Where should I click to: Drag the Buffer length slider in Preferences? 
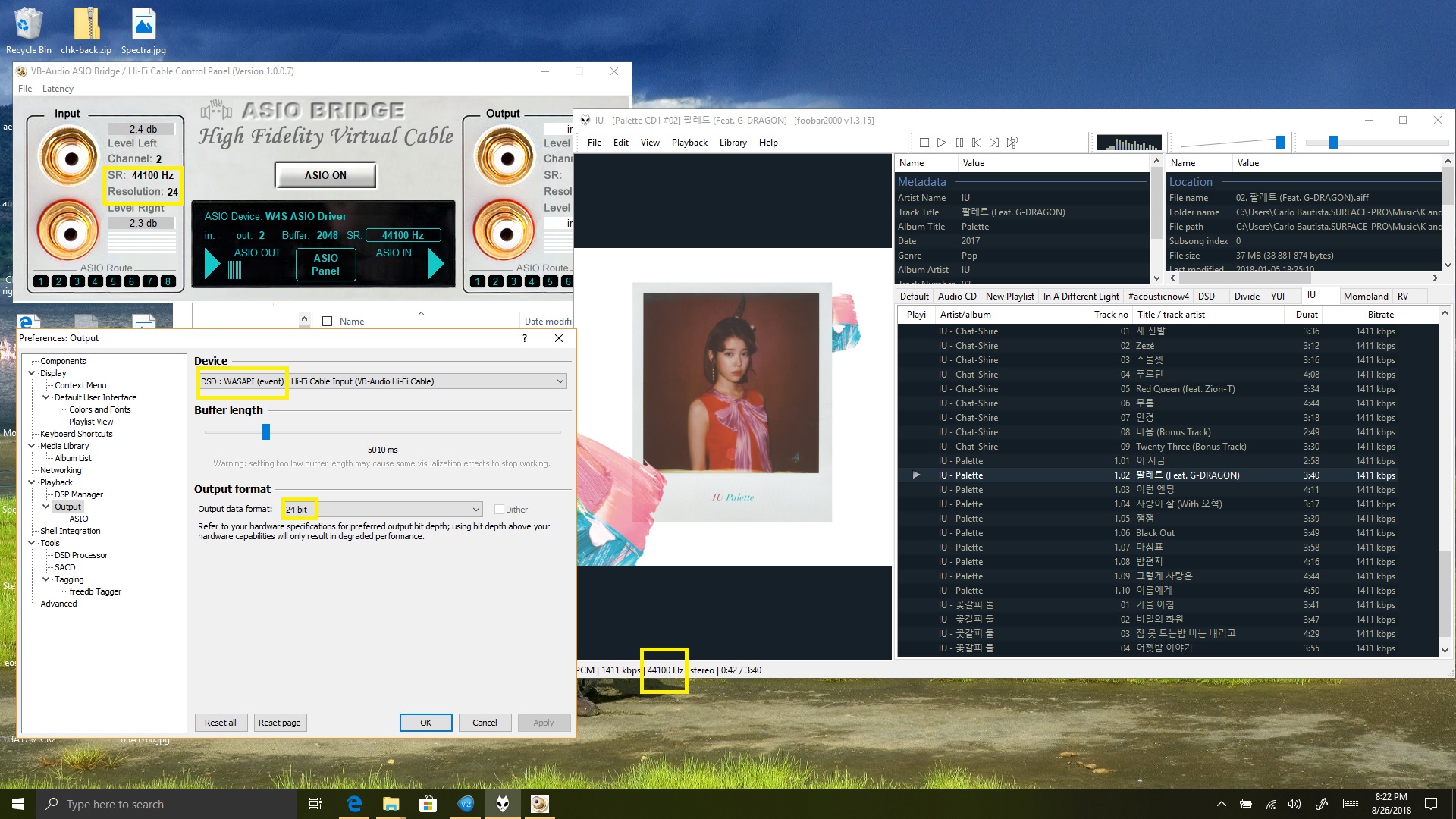[266, 431]
